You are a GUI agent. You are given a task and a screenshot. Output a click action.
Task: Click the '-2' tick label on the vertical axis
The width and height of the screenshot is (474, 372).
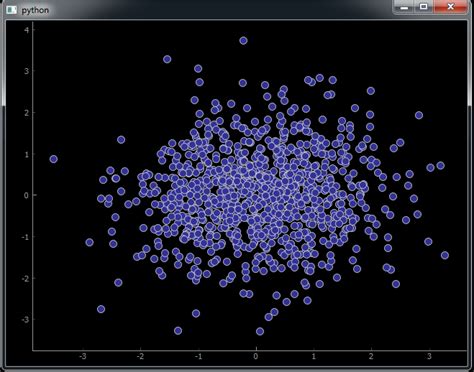click(25, 278)
